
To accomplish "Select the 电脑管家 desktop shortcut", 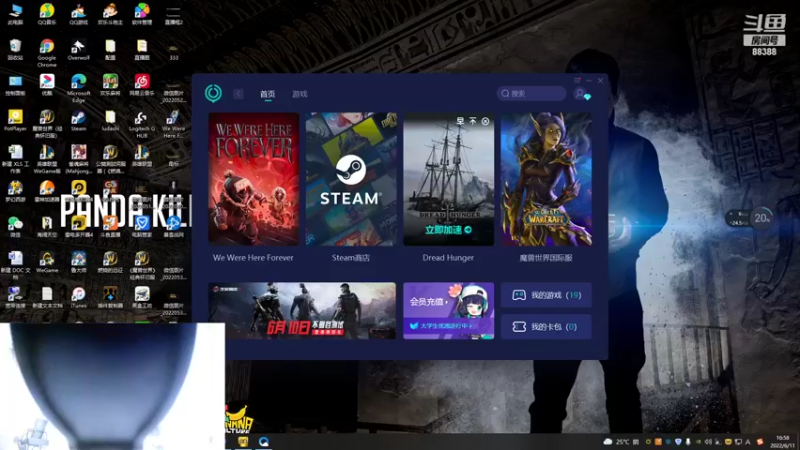I will (x=142, y=227).
